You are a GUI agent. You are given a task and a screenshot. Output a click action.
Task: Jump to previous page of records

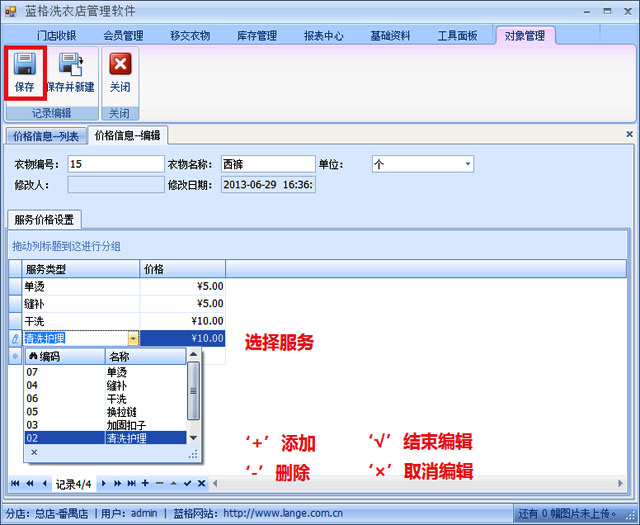tap(30, 483)
